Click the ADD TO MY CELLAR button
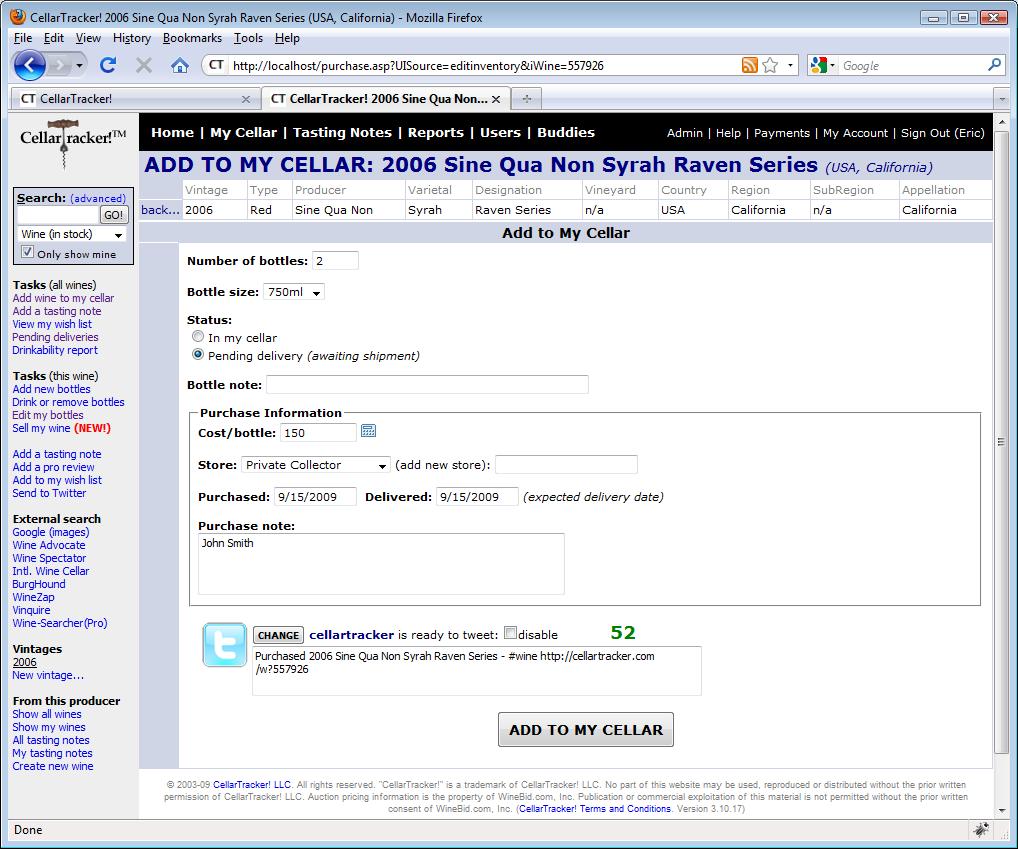The height and width of the screenshot is (849, 1018). 586,730
